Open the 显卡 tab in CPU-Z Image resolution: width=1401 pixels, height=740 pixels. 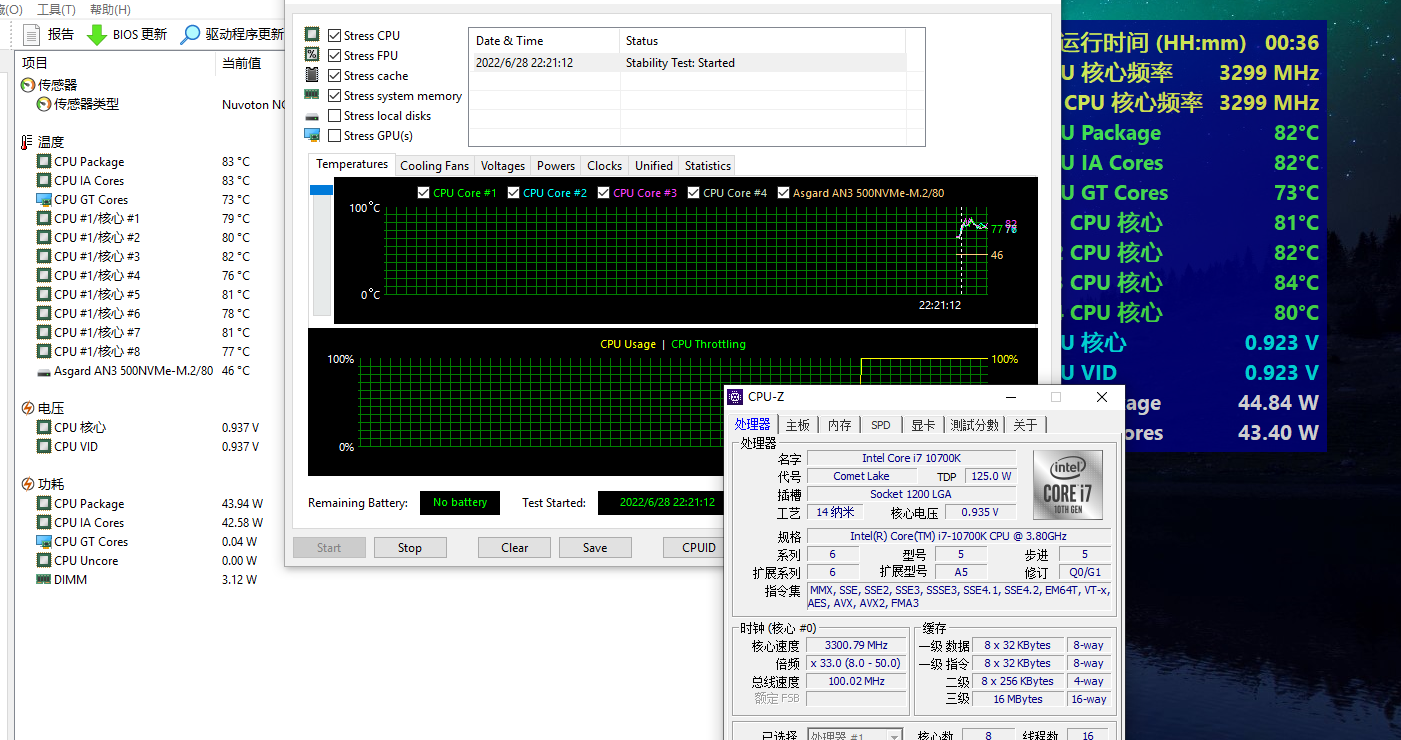click(922, 425)
